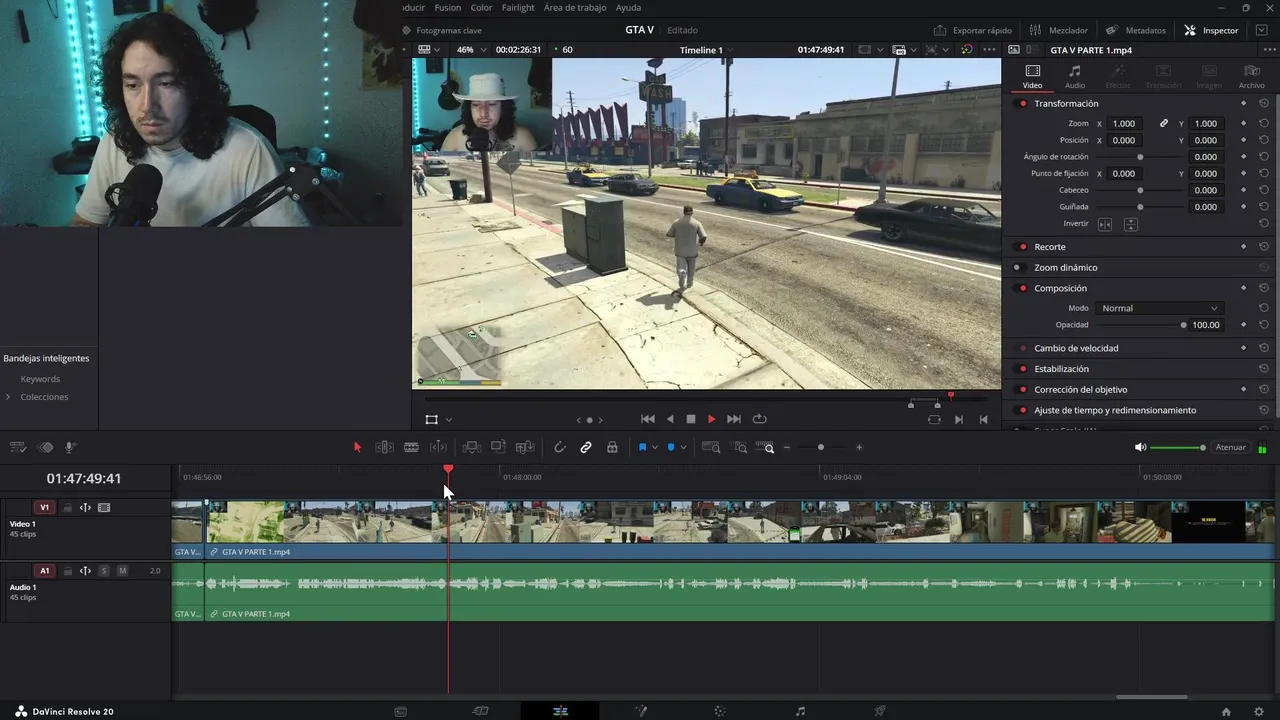Toggle the Composición enable switch

(x=1022, y=289)
